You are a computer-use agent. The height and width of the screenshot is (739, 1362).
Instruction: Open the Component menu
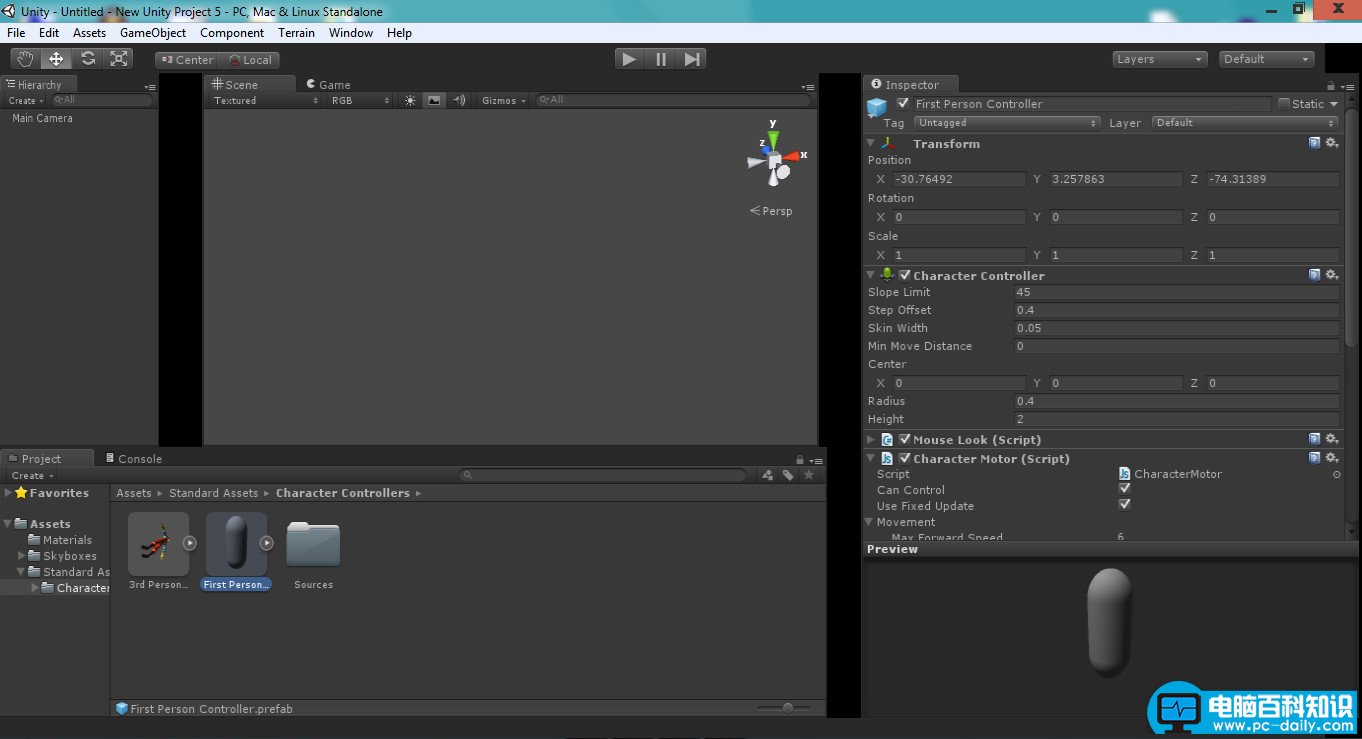pyautogui.click(x=232, y=33)
